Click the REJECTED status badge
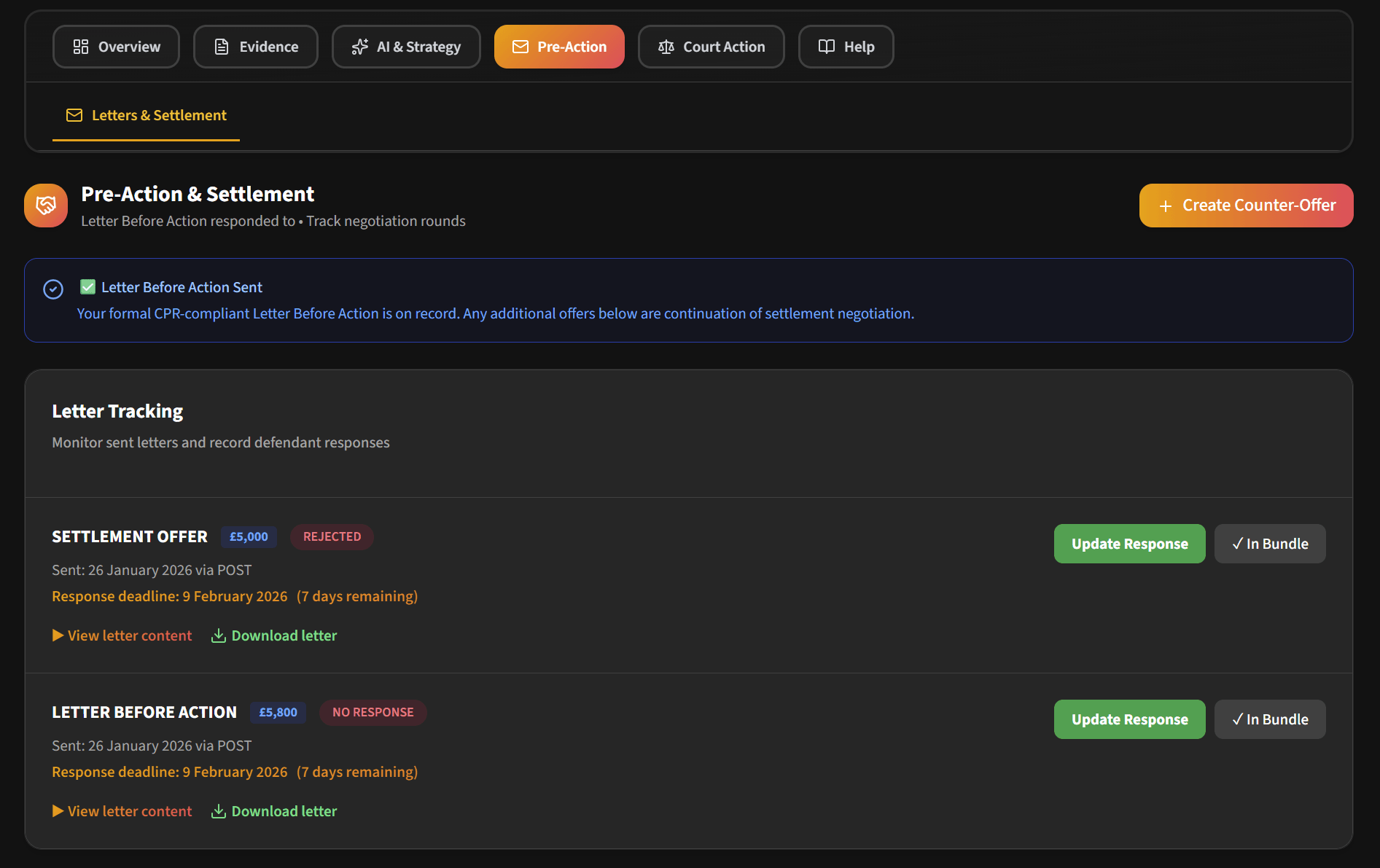The height and width of the screenshot is (868, 1380). (332, 536)
